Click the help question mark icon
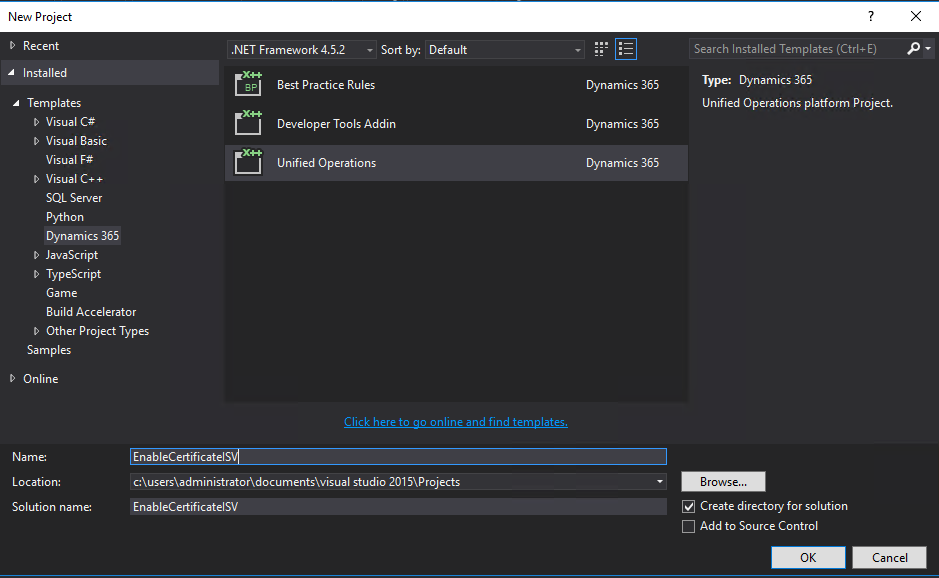 point(871,16)
